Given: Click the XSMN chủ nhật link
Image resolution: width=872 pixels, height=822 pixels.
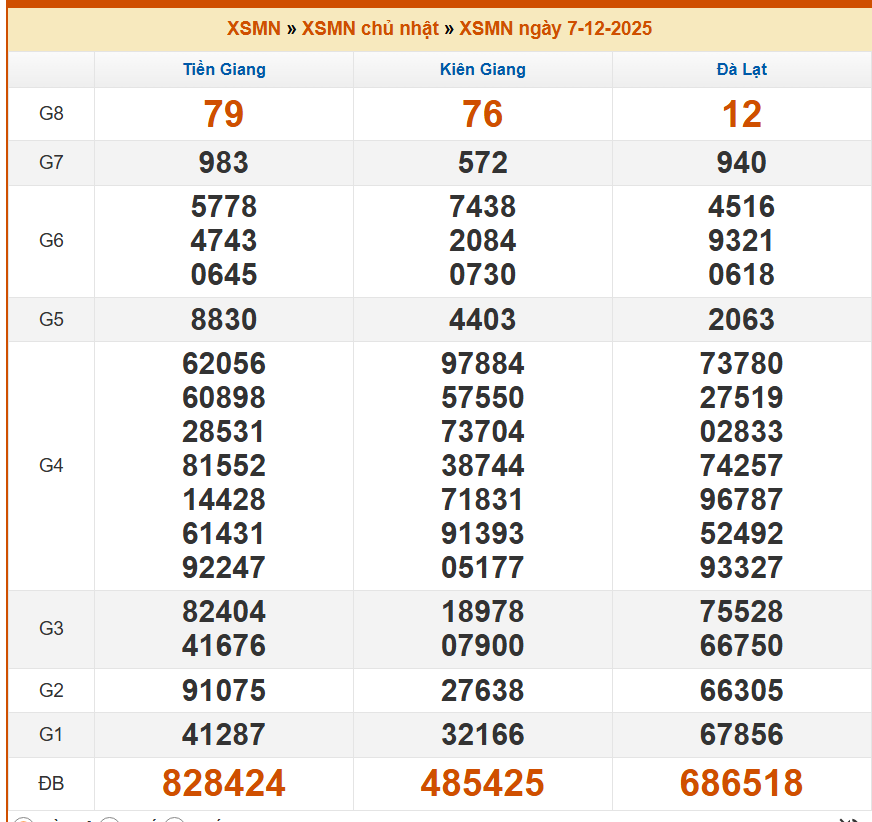Looking at the screenshot, I should click(x=370, y=28).
